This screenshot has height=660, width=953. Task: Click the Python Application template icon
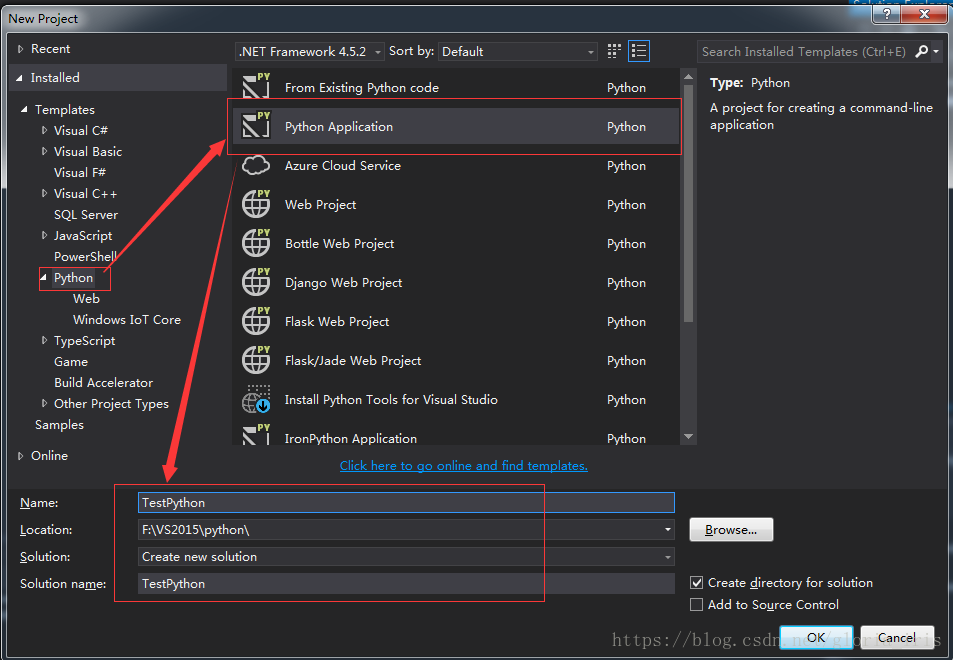[x=256, y=125]
